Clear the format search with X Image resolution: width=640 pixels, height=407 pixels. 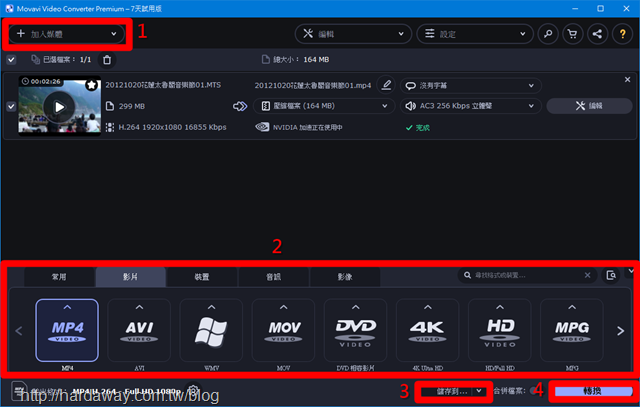[x=587, y=276]
